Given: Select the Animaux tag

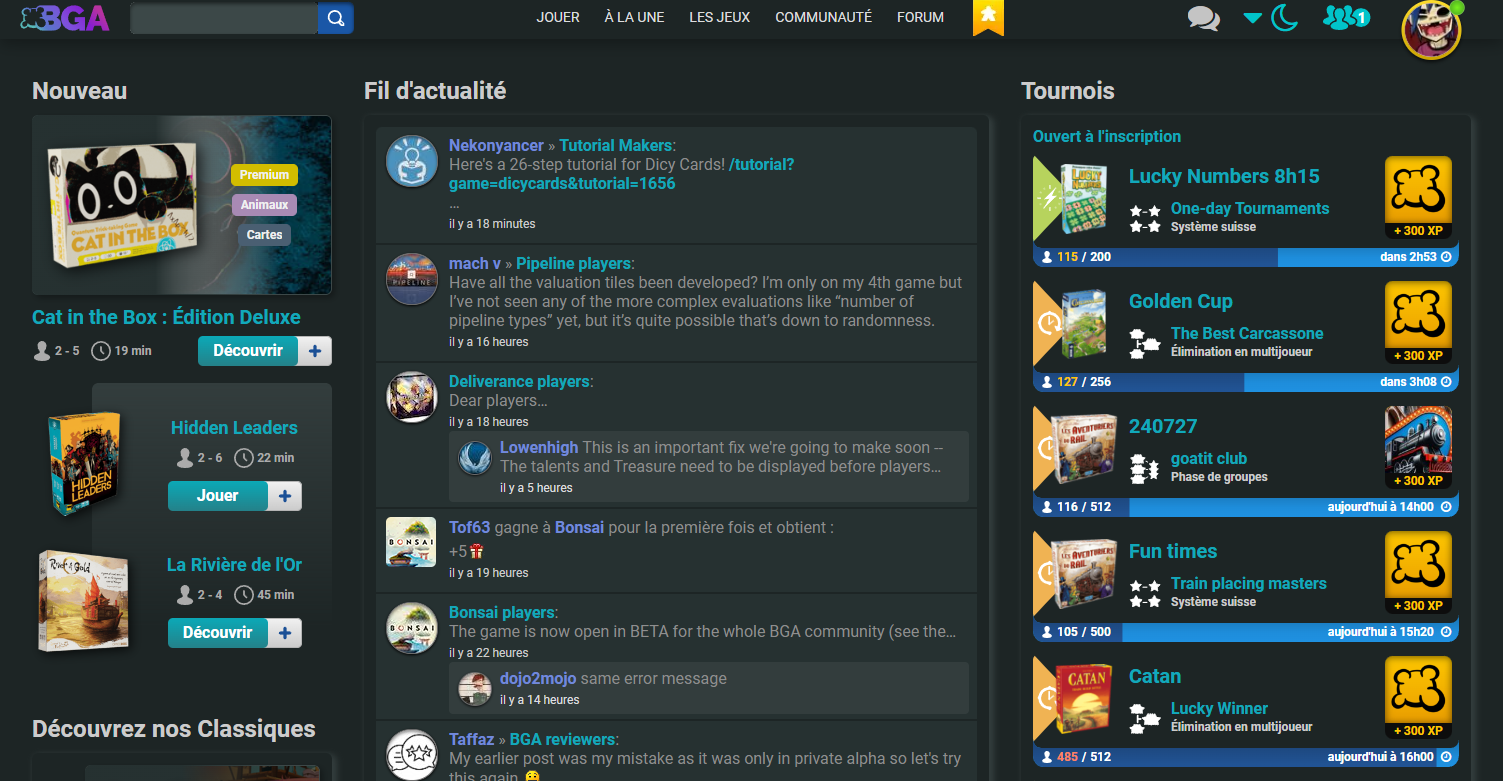Looking at the screenshot, I should click(264, 205).
